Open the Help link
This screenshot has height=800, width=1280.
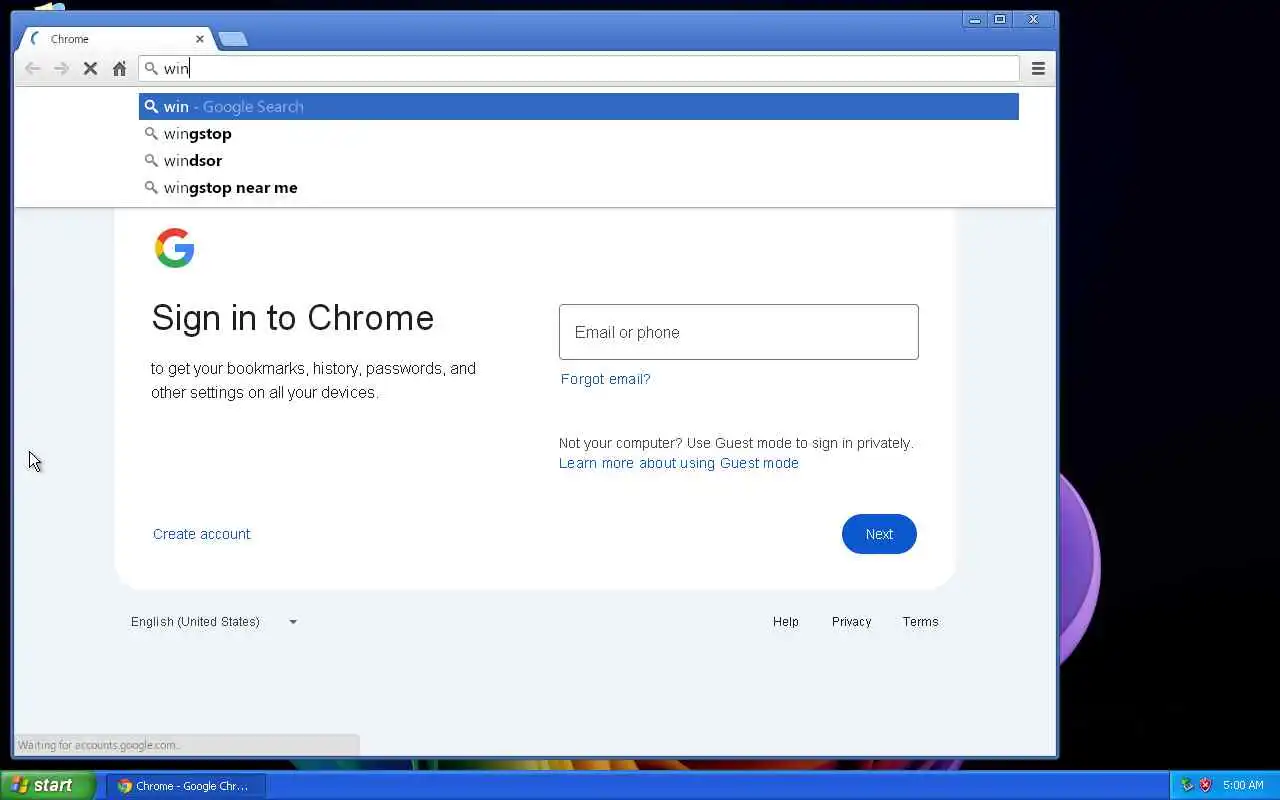point(785,622)
